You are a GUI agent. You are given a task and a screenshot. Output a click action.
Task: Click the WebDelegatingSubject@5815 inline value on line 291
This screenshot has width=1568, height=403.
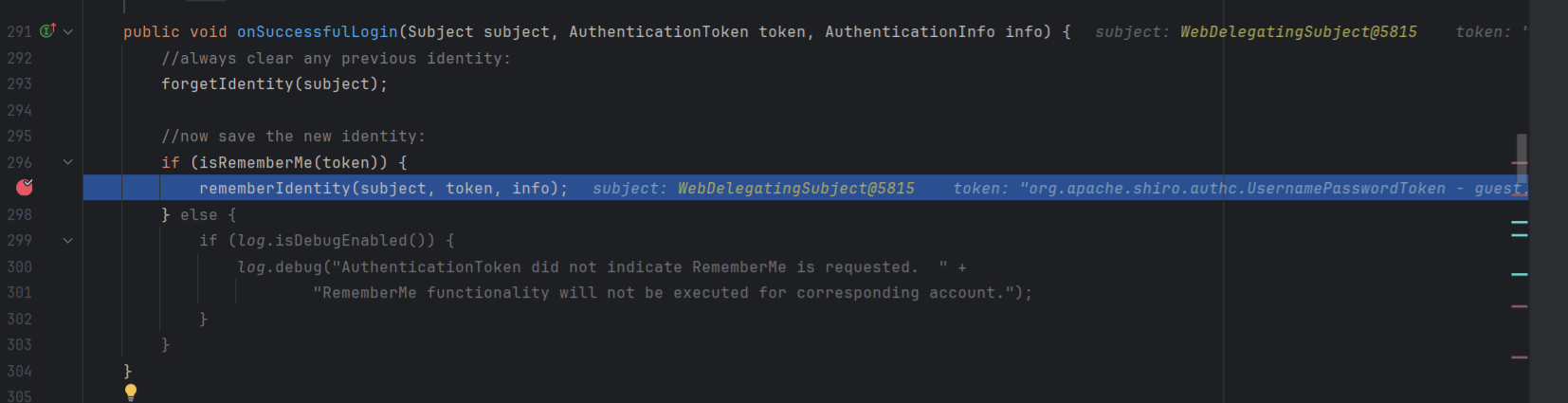pyautogui.click(x=1298, y=32)
